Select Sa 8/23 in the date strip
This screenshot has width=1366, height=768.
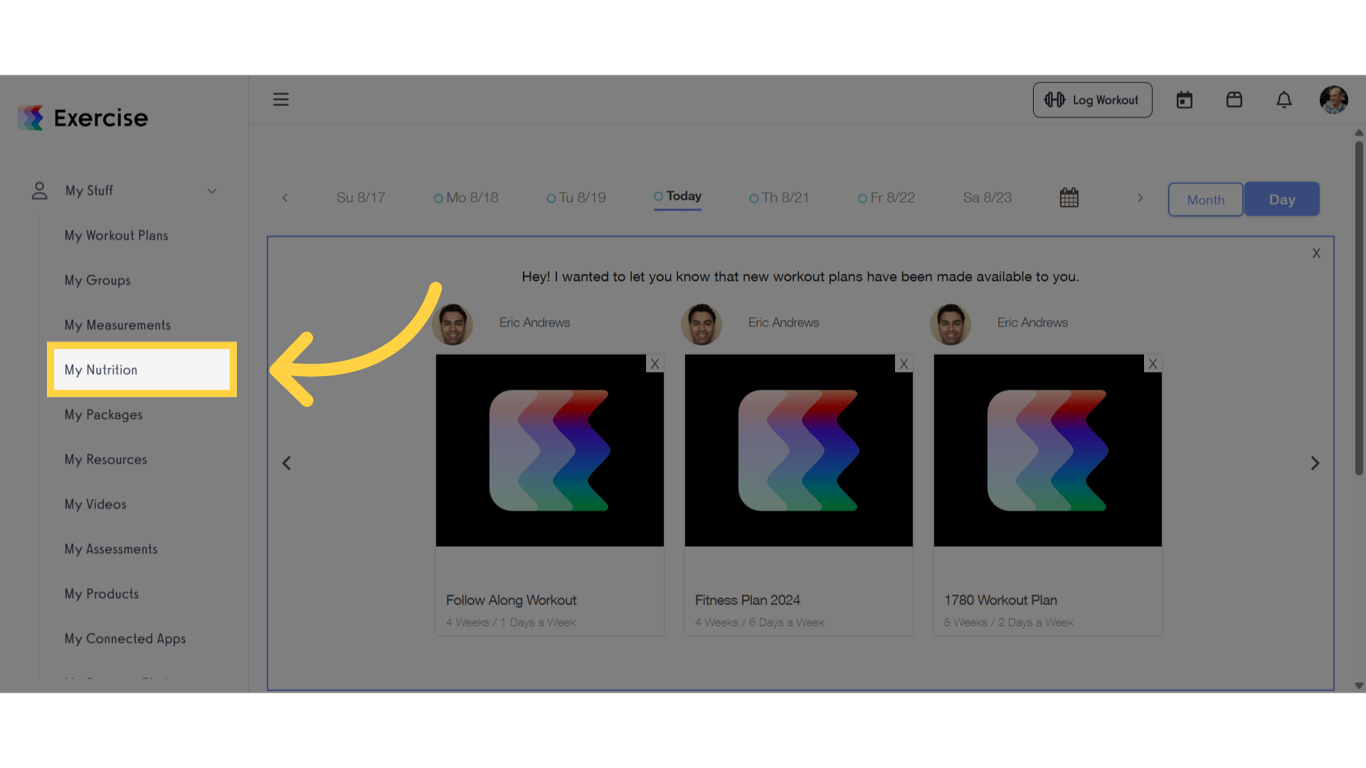point(987,198)
